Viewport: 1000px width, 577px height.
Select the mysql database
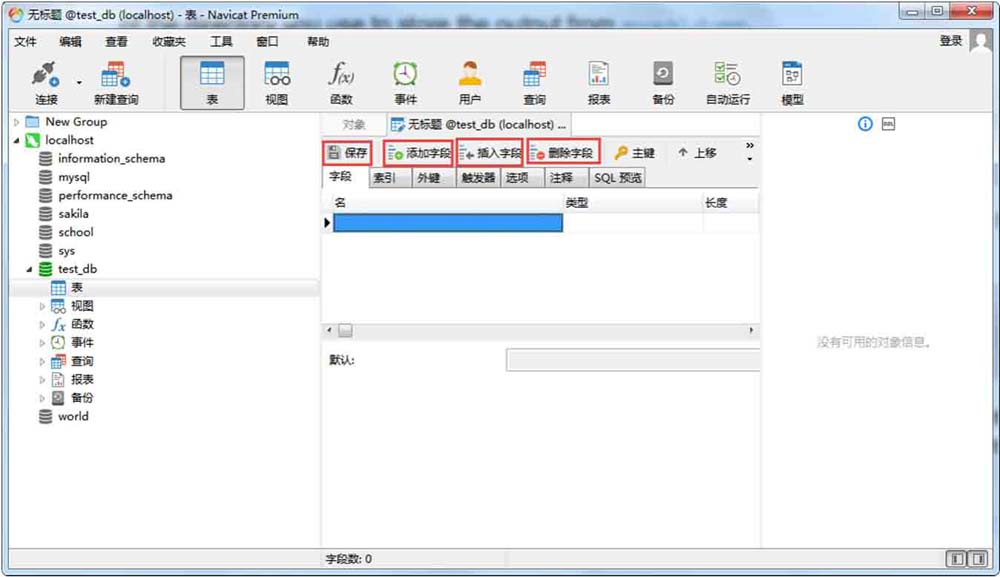[73, 177]
